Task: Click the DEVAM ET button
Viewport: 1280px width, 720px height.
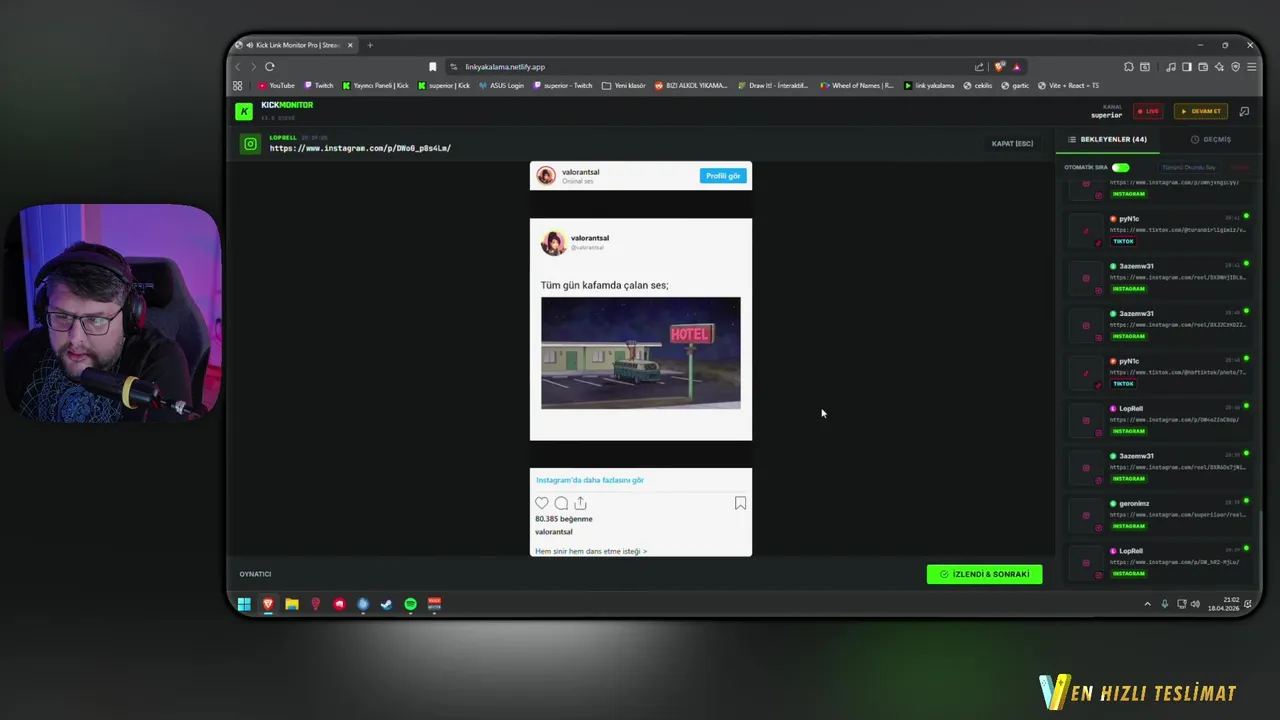Action: click(1200, 111)
